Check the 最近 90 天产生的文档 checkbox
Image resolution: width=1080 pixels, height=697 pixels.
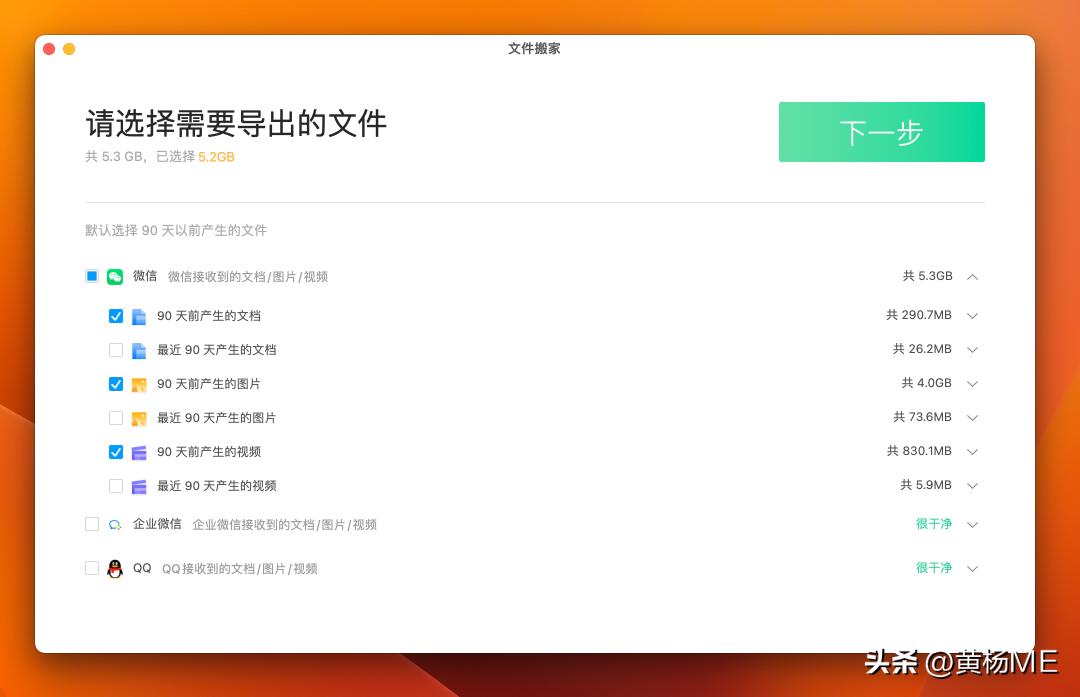coord(116,349)
